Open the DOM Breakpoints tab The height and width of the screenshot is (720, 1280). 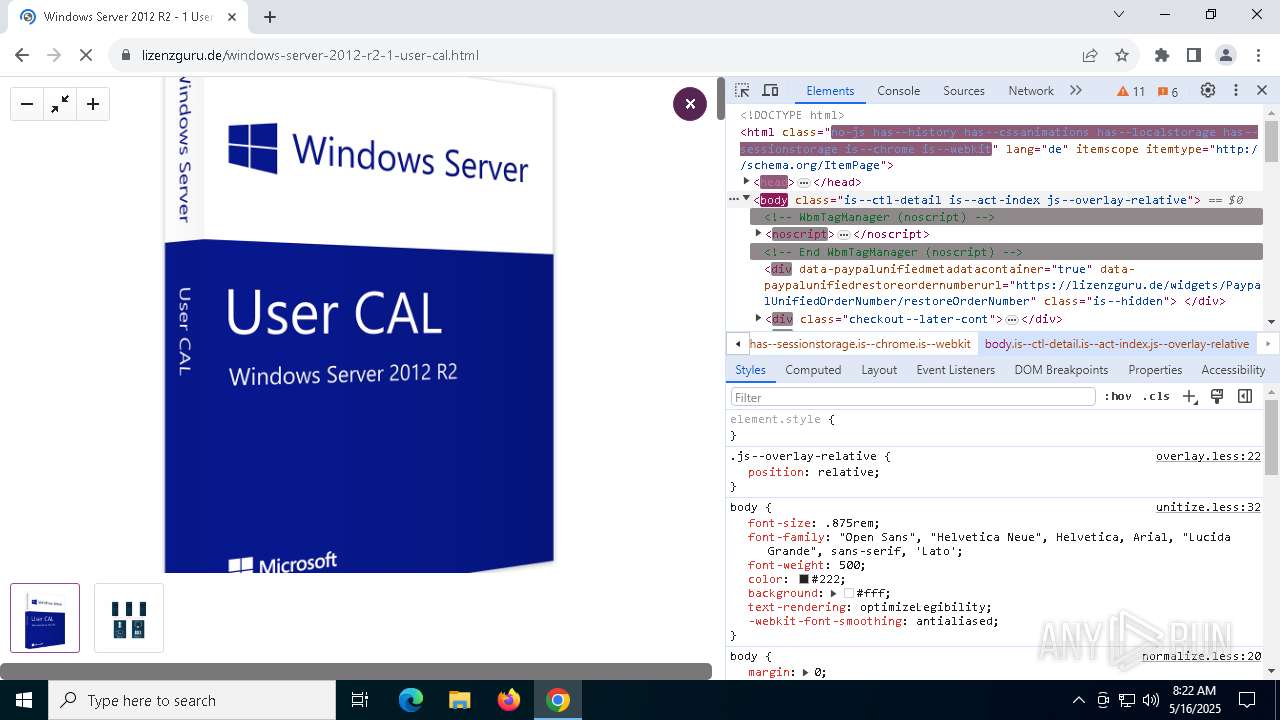[x=1061, y=369]
